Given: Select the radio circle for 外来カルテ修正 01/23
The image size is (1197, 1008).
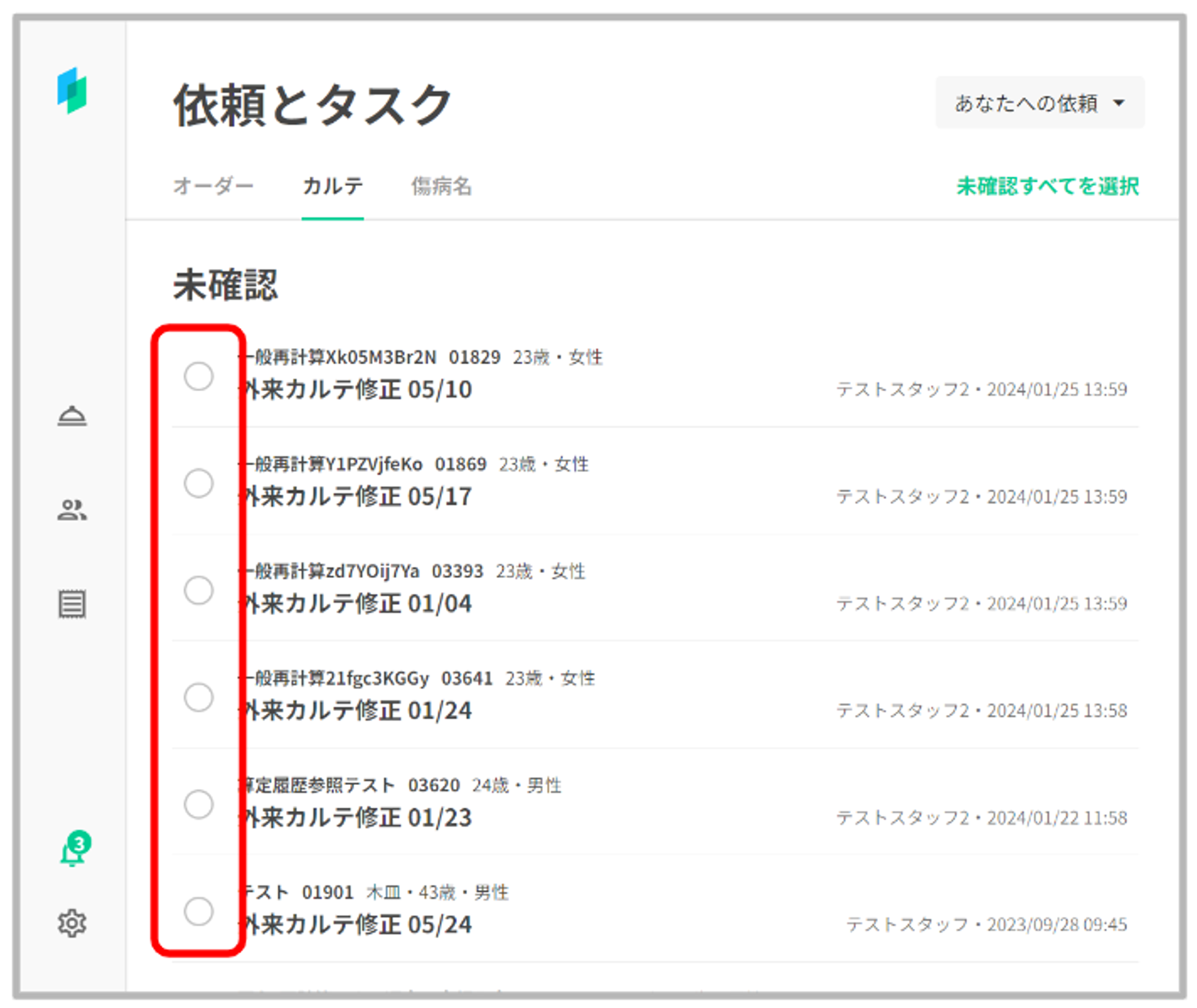Looking at the screenshot, I should [199, 804].
